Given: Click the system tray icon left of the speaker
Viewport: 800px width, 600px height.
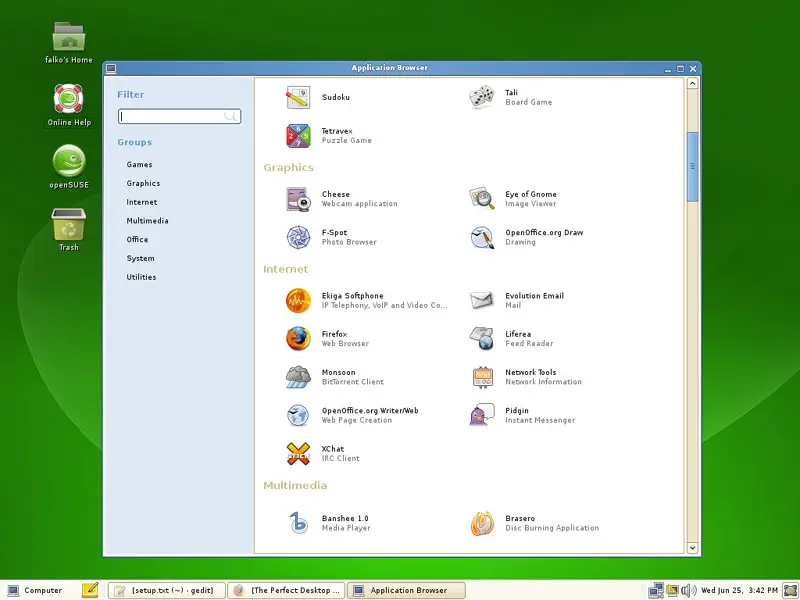Looking at the screenshot, I should [672, 590].
